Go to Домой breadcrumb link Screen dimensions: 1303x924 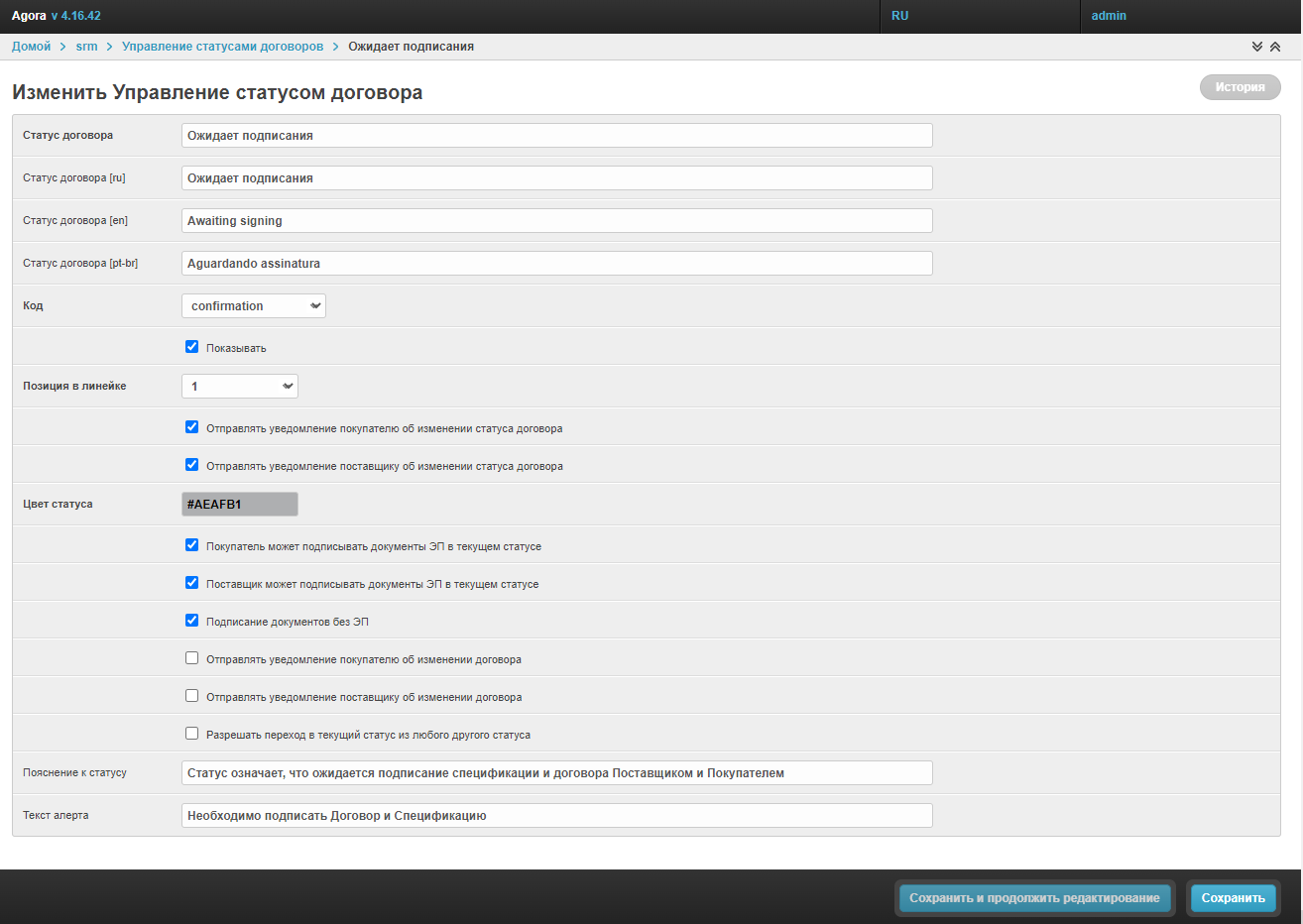[32, 47]
